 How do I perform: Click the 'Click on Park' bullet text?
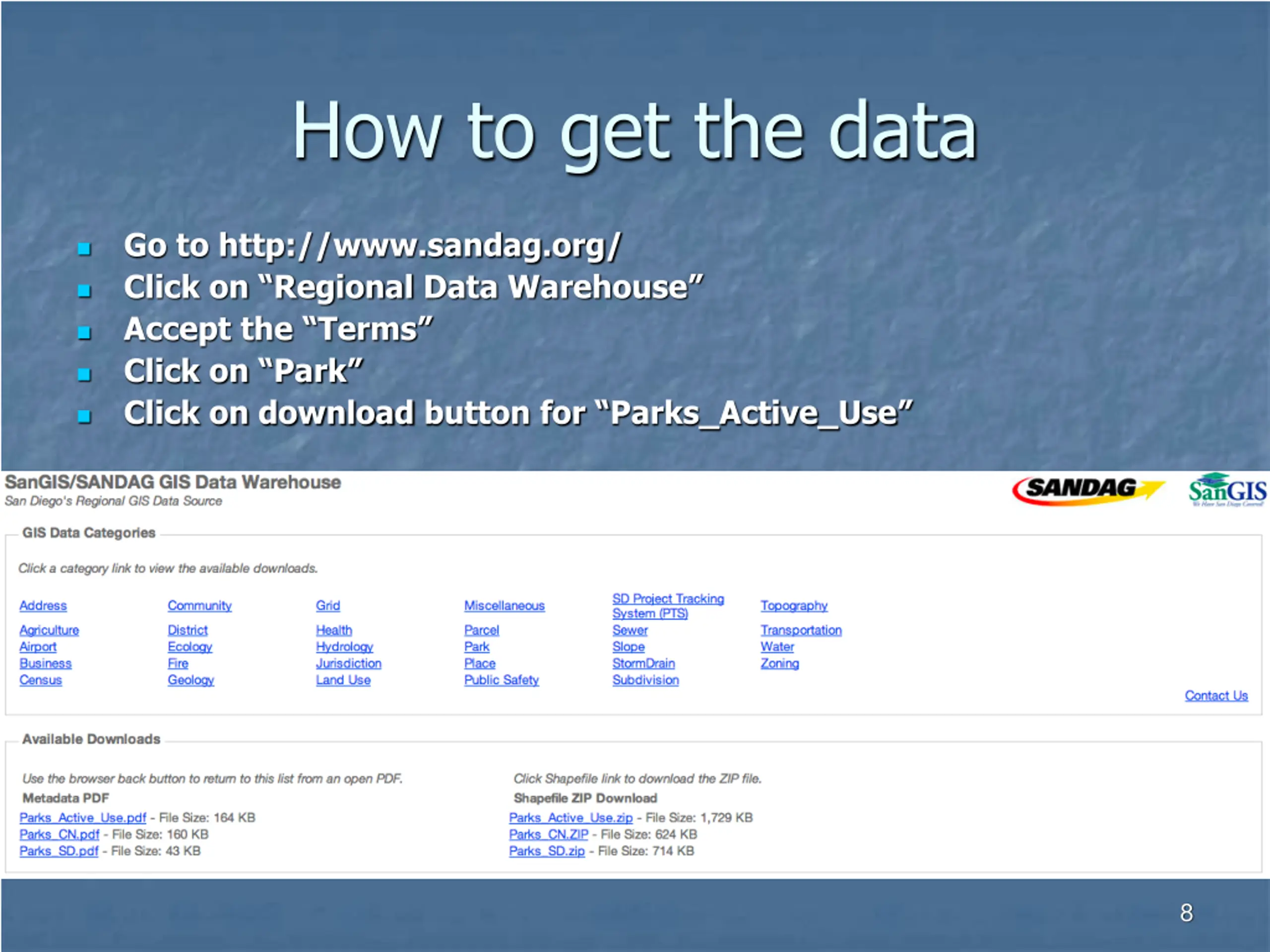[244, 371]
